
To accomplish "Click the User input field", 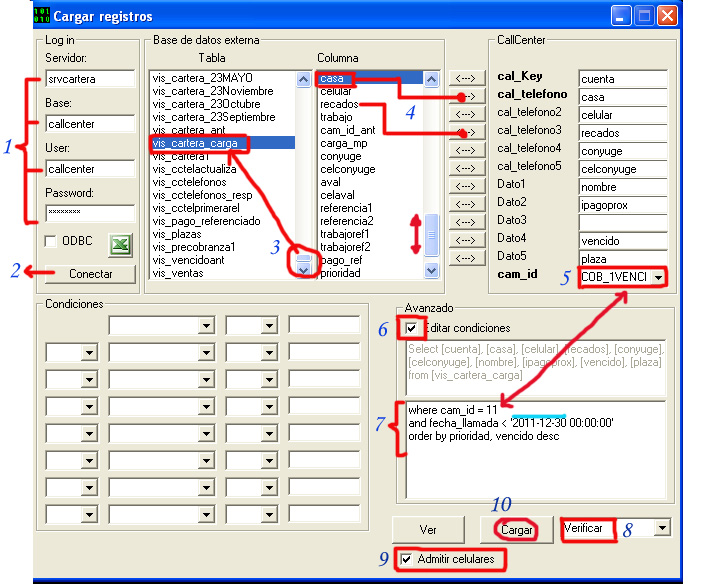I will 90,169.
